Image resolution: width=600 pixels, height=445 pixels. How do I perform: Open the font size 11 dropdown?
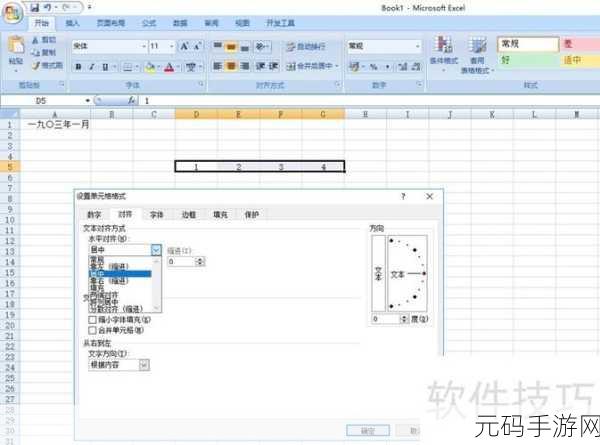tap(172, 46)
